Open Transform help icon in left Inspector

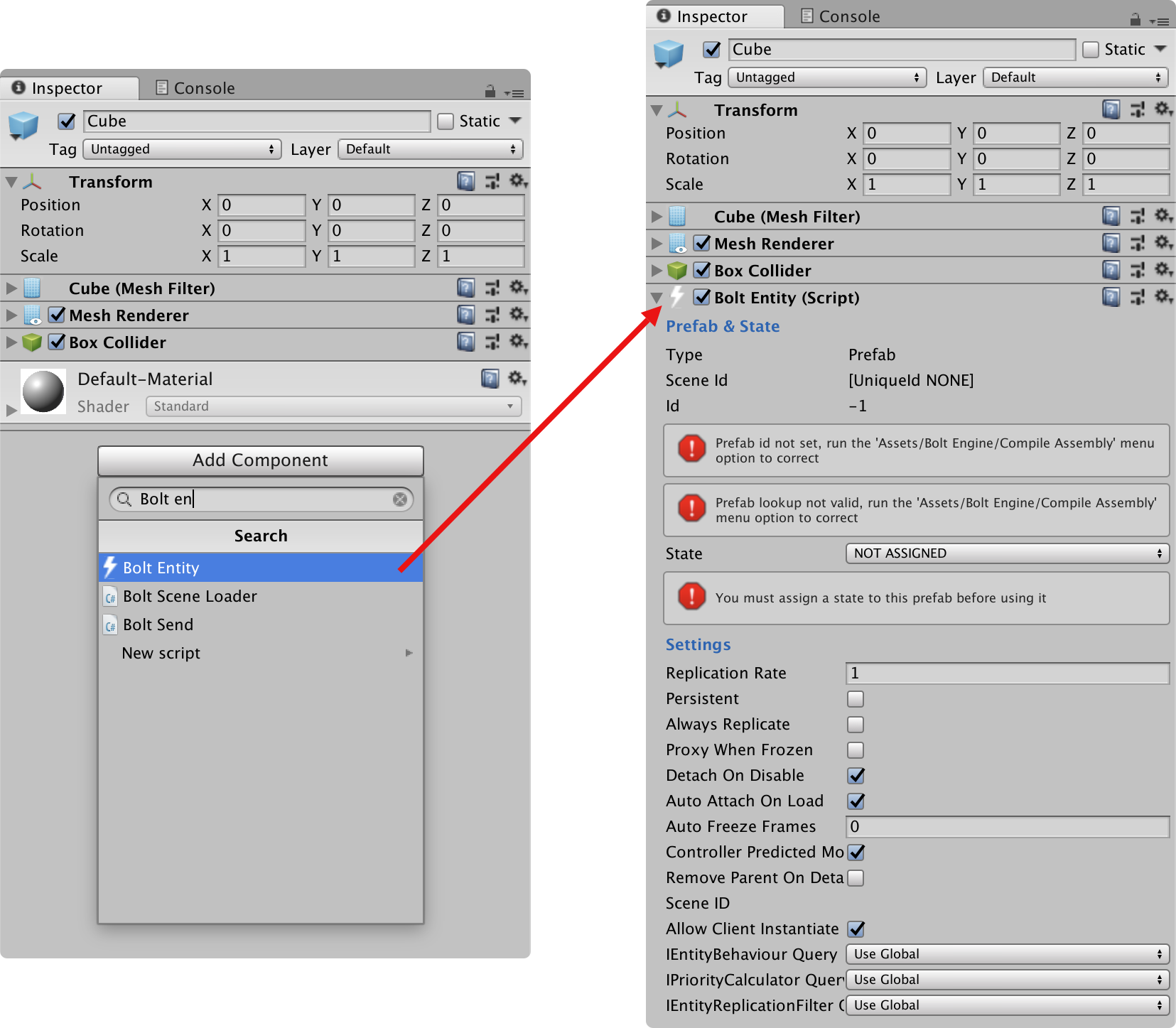tap(466, 181)
